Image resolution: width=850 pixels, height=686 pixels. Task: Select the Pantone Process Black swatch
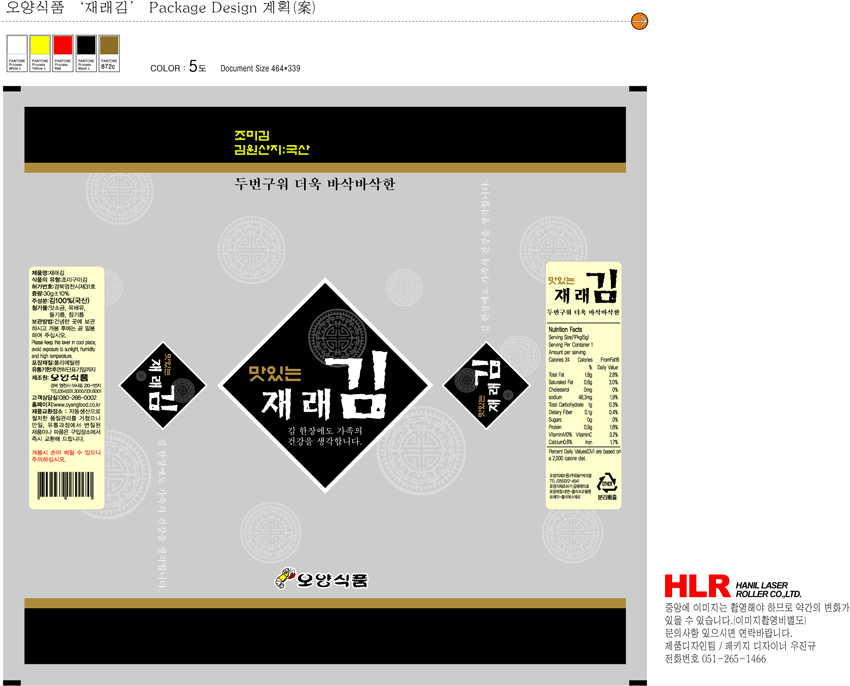pyautogui.click(x=86, y=45)
